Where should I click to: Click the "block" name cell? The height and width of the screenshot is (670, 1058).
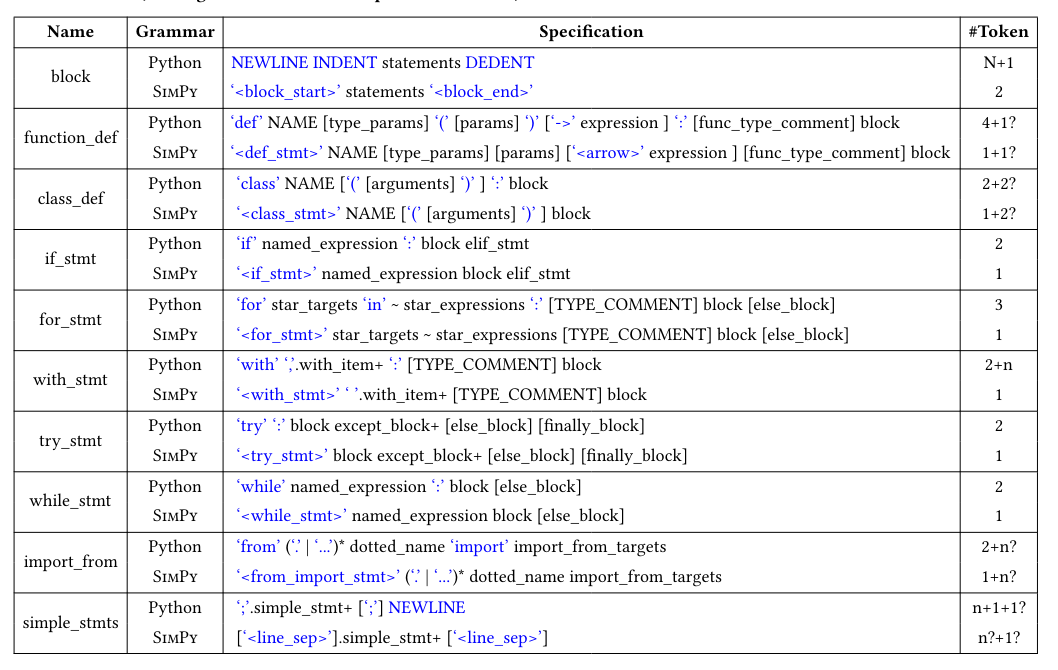point(70,77)
